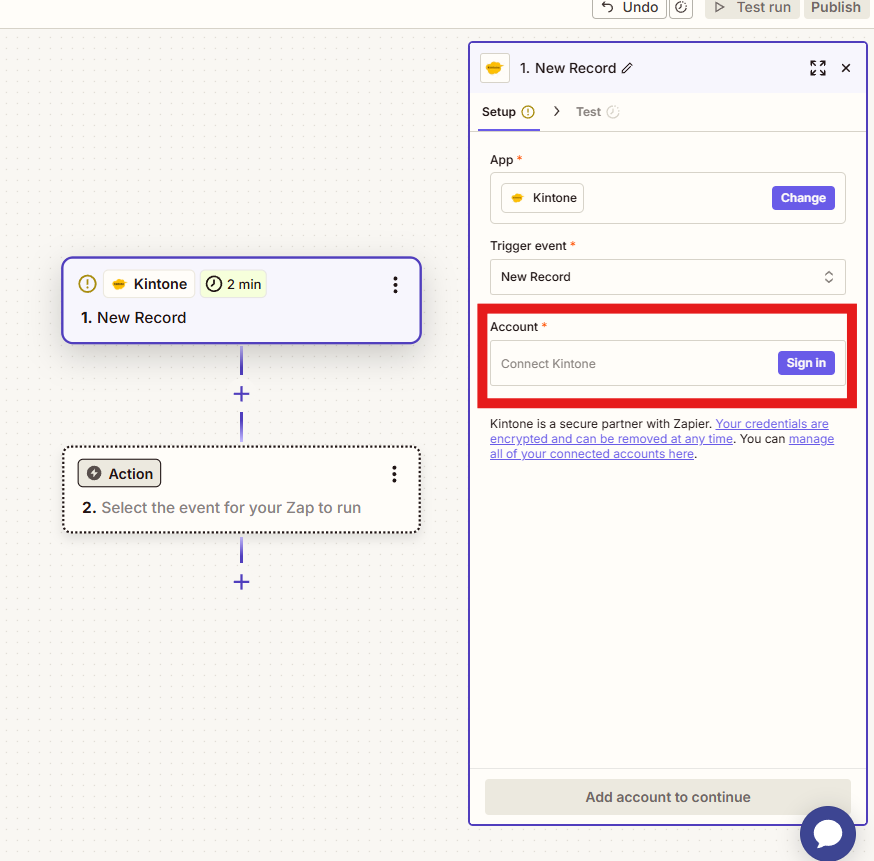Click the Kintone app chip
Viewport: 874px width, 861px height.
tap(542, 198)
